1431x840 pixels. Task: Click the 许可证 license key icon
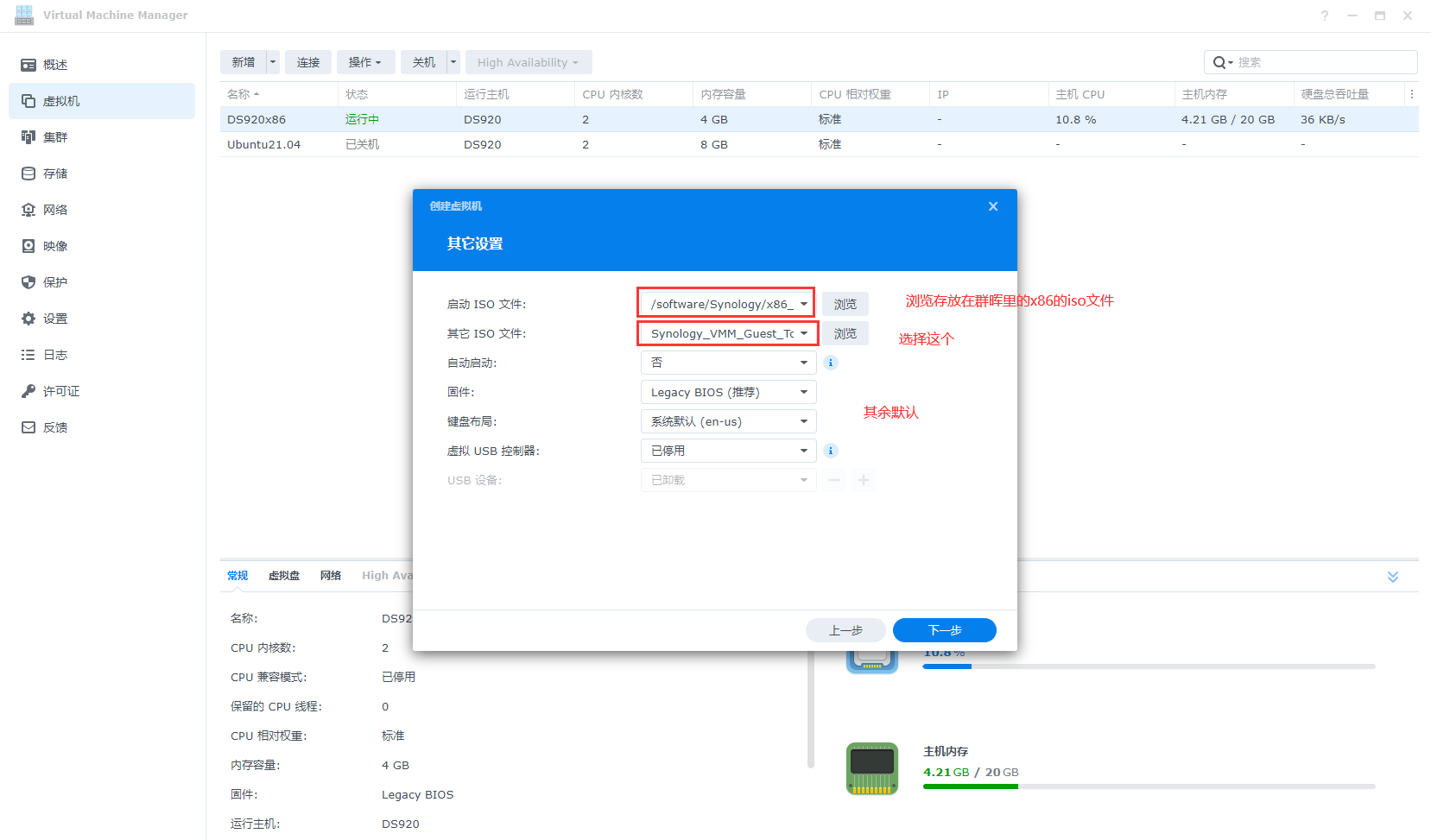click(28, 391)
